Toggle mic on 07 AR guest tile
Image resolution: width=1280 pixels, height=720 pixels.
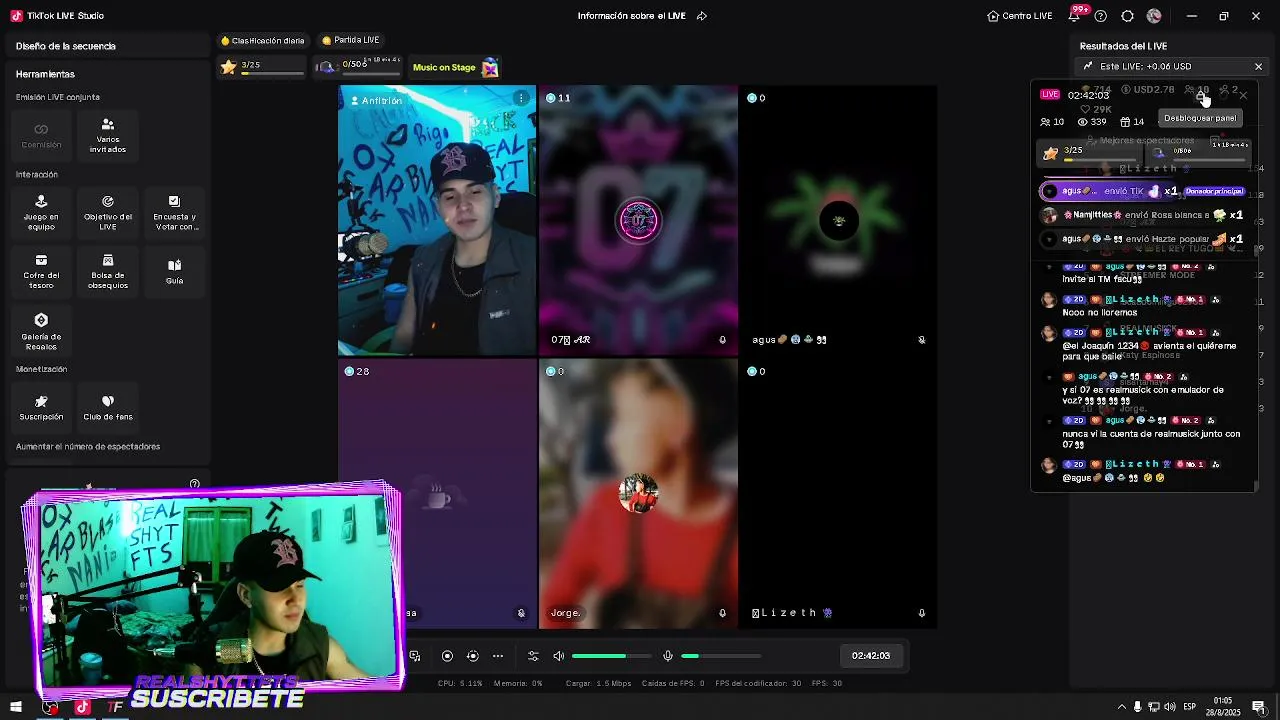pos(722,340)
